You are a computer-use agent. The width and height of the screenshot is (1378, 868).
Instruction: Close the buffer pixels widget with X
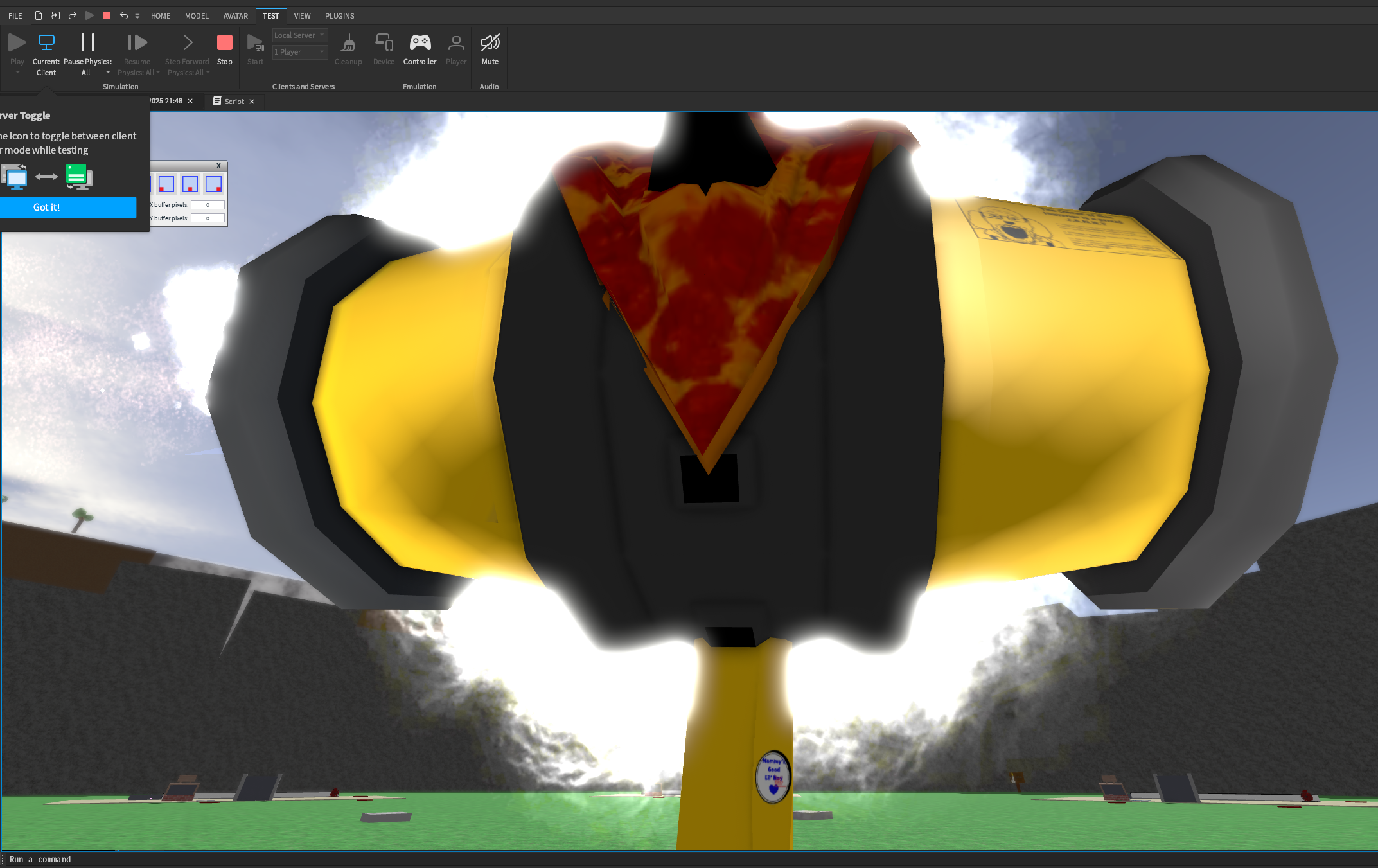tap(218, 166)
